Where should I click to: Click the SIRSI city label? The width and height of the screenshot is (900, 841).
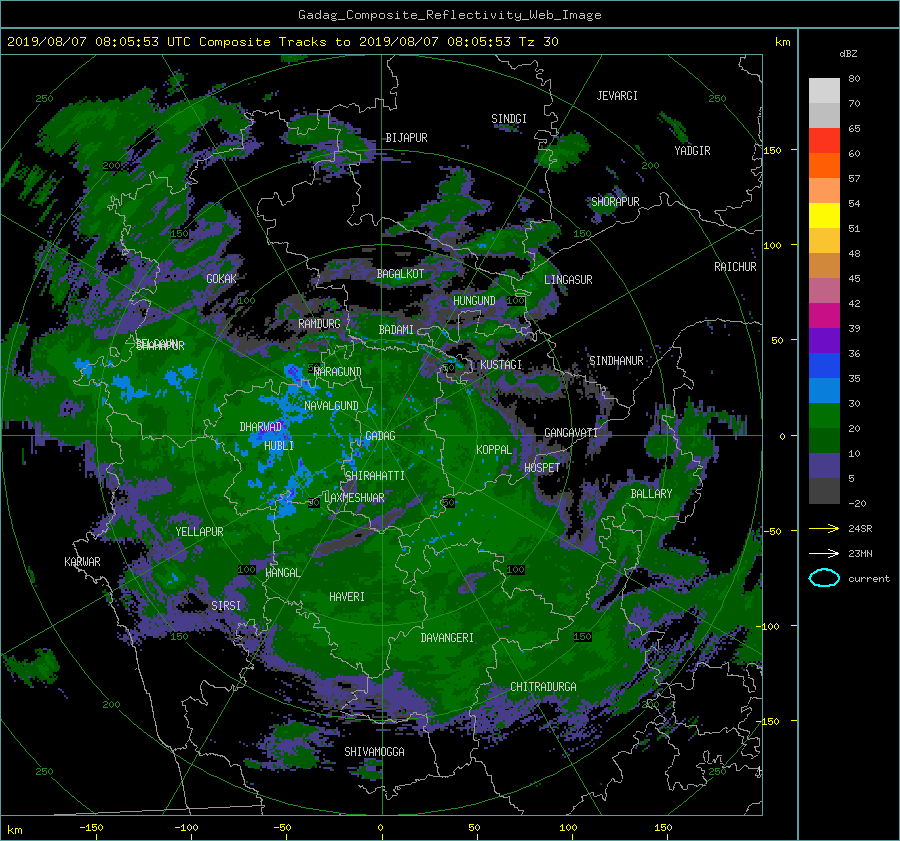click(226, 606)
